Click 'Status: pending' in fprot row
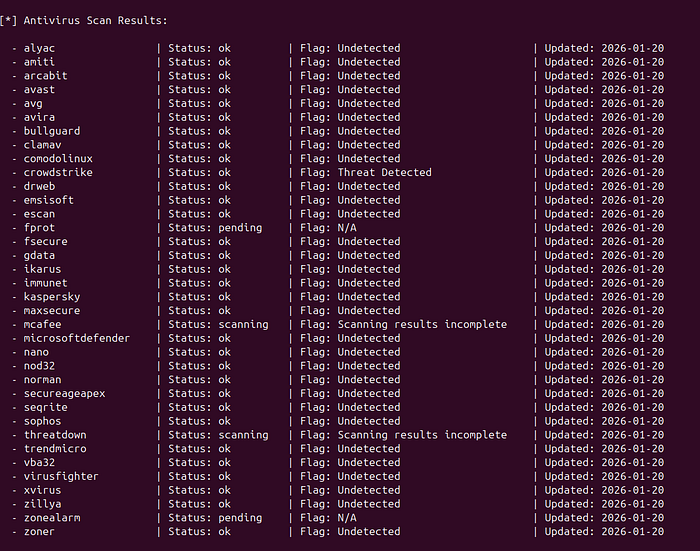Image resolution: width=700 pixels, height=551 pixels. click(x=215, y=228)
